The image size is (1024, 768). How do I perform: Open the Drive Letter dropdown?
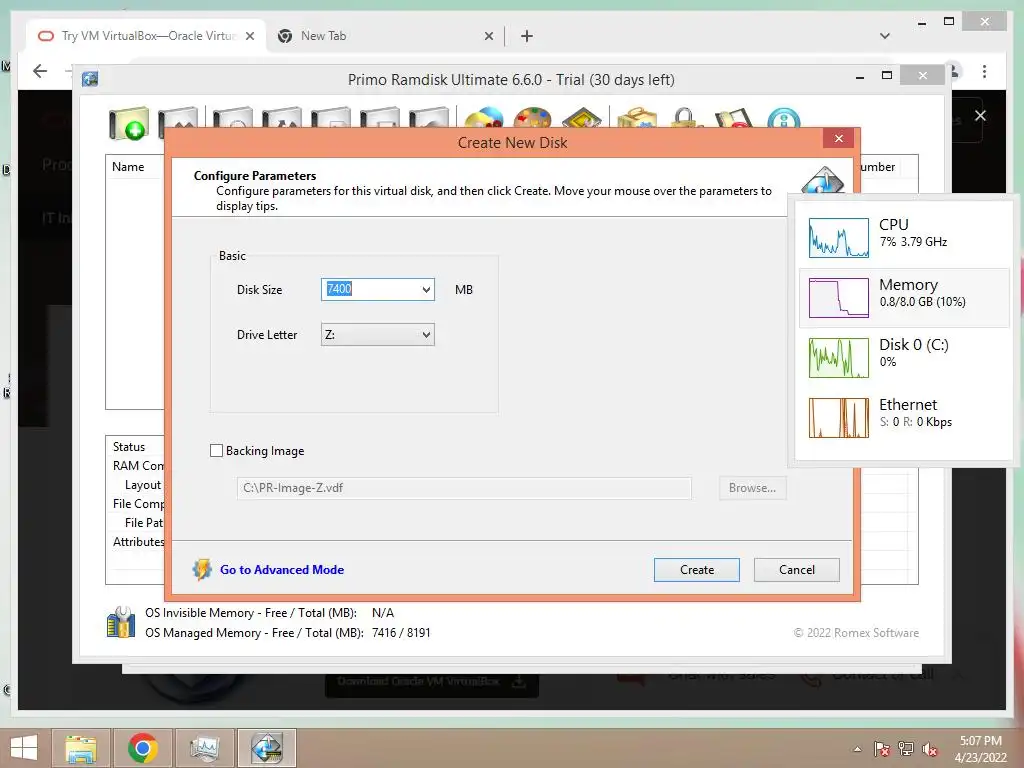[x=377, y=335]
